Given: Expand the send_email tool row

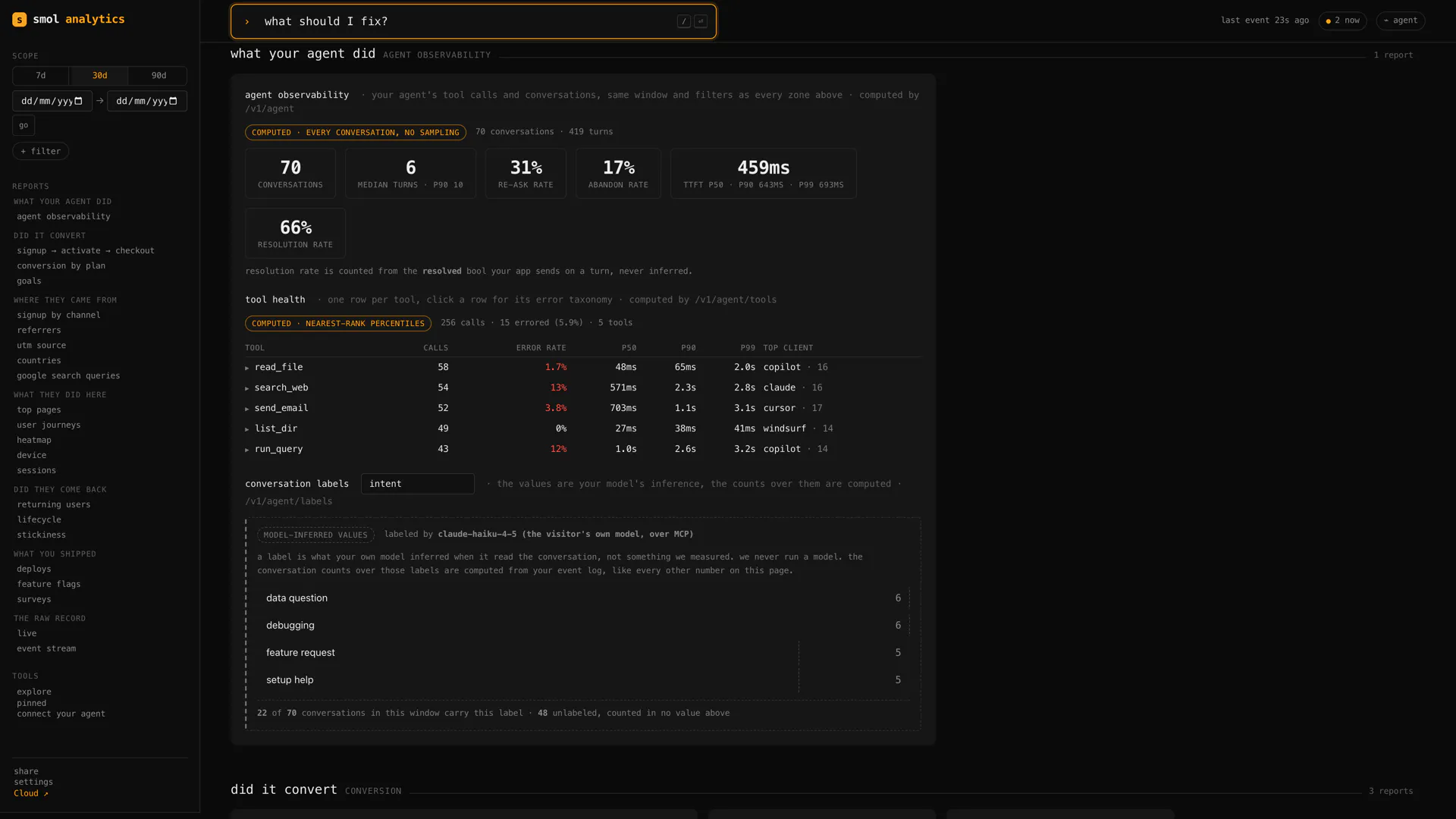Looking at the screenshot, I should pos(582,408).
